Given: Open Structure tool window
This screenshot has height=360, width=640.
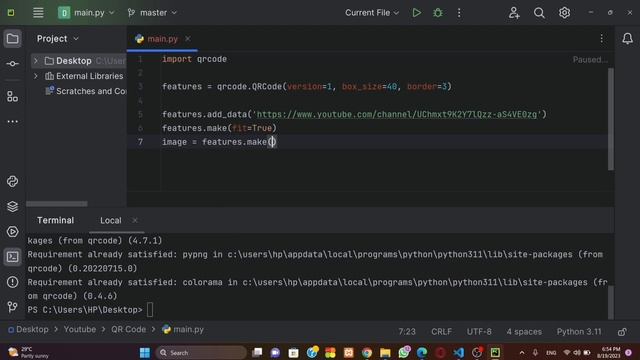Looking at the screenshot, I should (x=12, y=96).
